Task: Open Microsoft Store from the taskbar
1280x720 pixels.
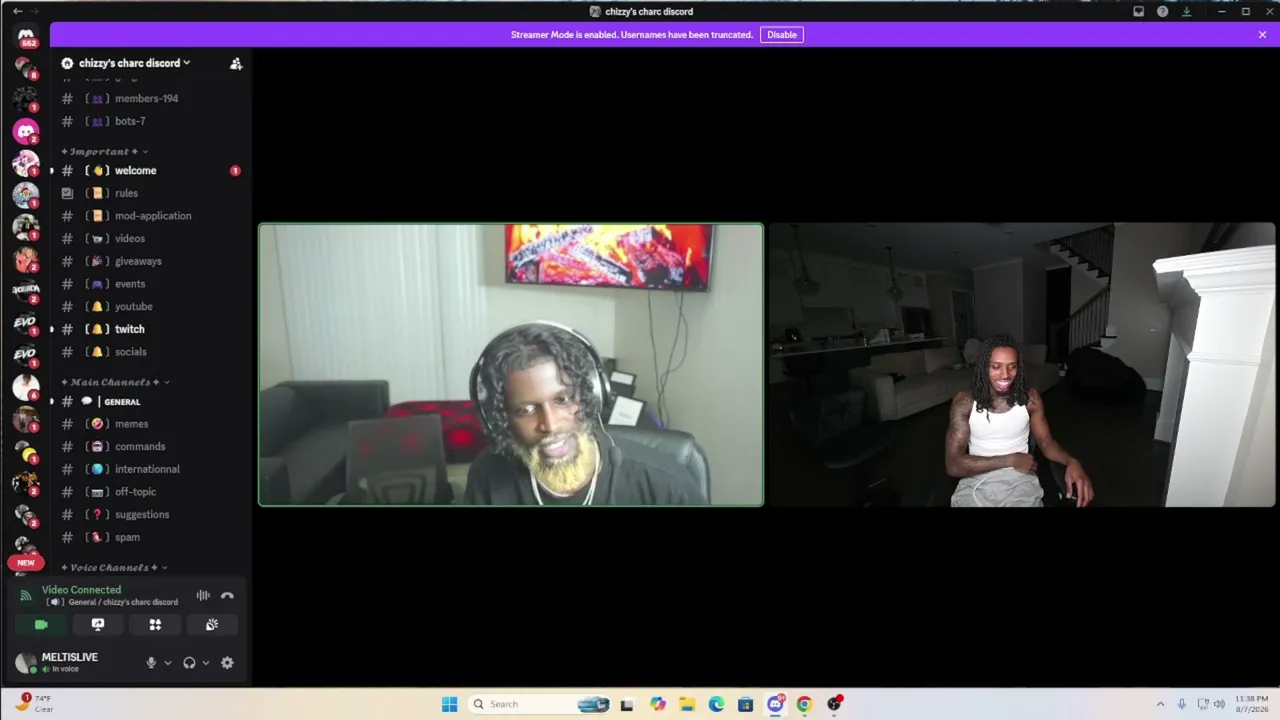Action: pos(745,704)
